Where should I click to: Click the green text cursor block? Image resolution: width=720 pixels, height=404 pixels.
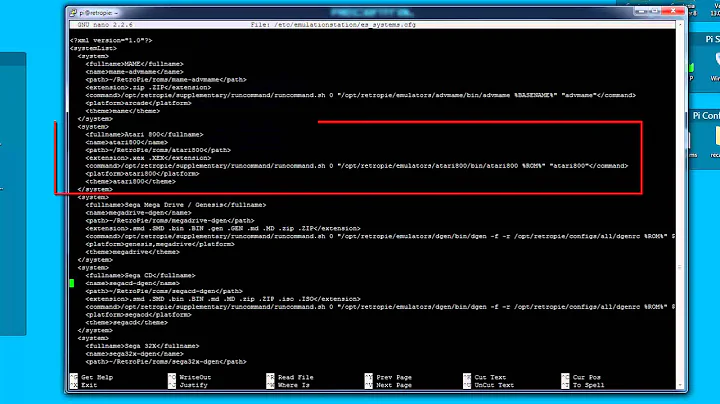[72, 283]
